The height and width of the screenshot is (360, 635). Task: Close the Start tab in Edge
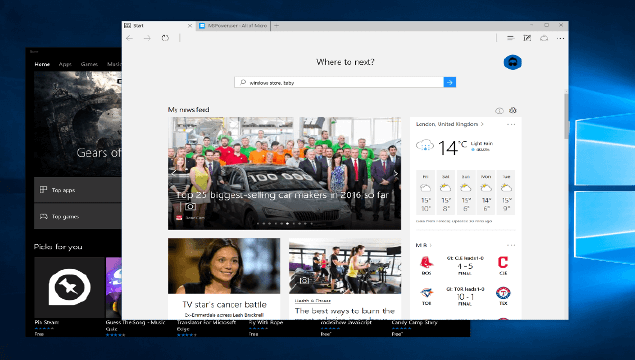(x=190, y=26)
